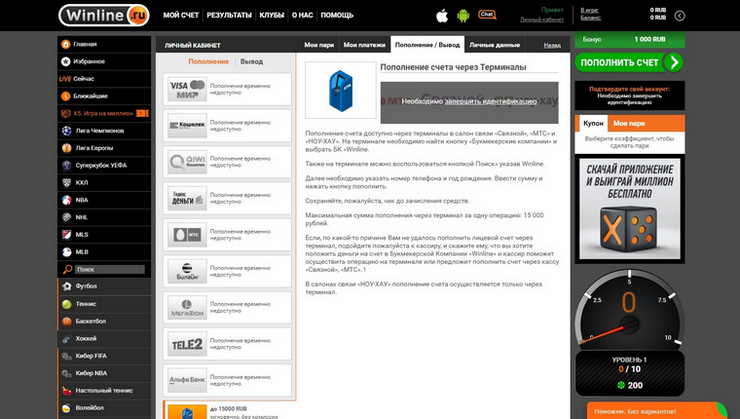Click the Кибер FIFA icon
This screenshot has width=740, height=419.
click(x=67, y=356)
